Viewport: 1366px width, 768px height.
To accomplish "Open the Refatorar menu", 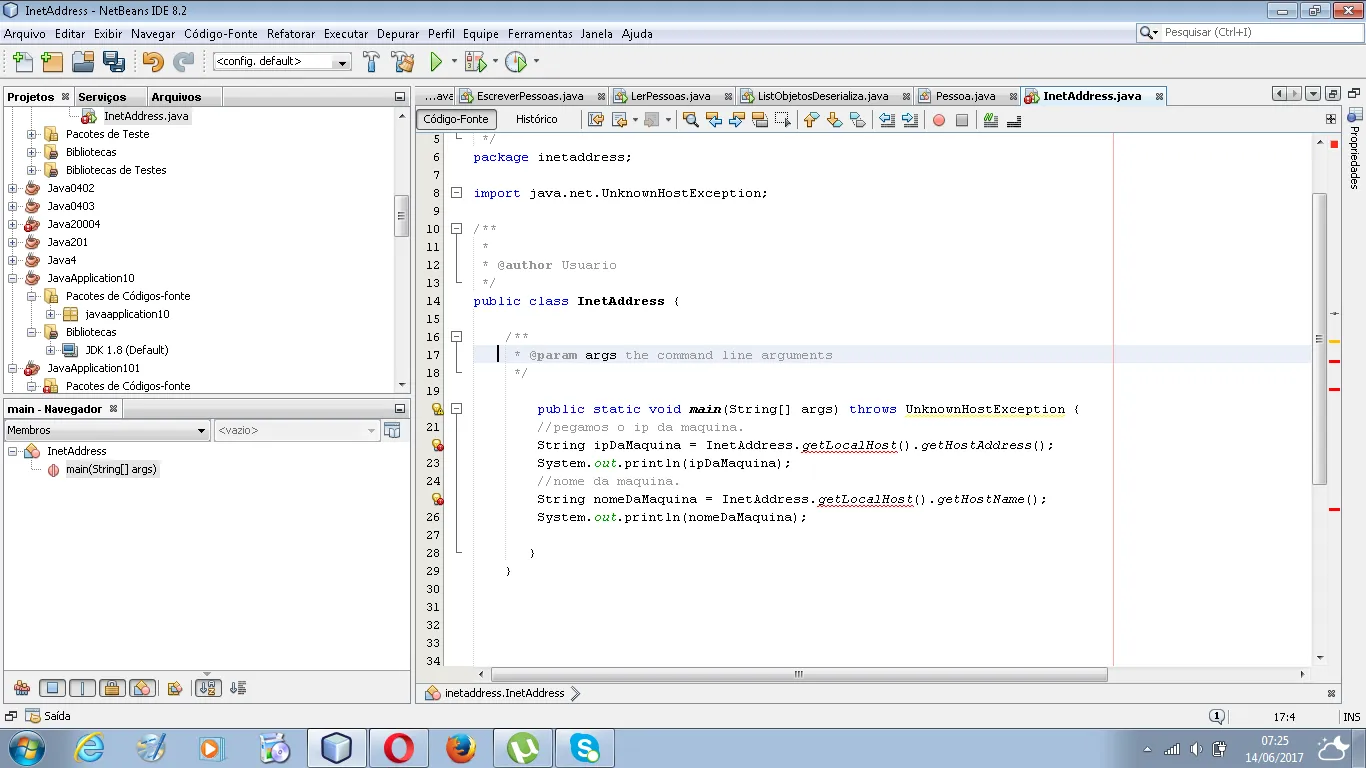I will (x=290, y=33).
